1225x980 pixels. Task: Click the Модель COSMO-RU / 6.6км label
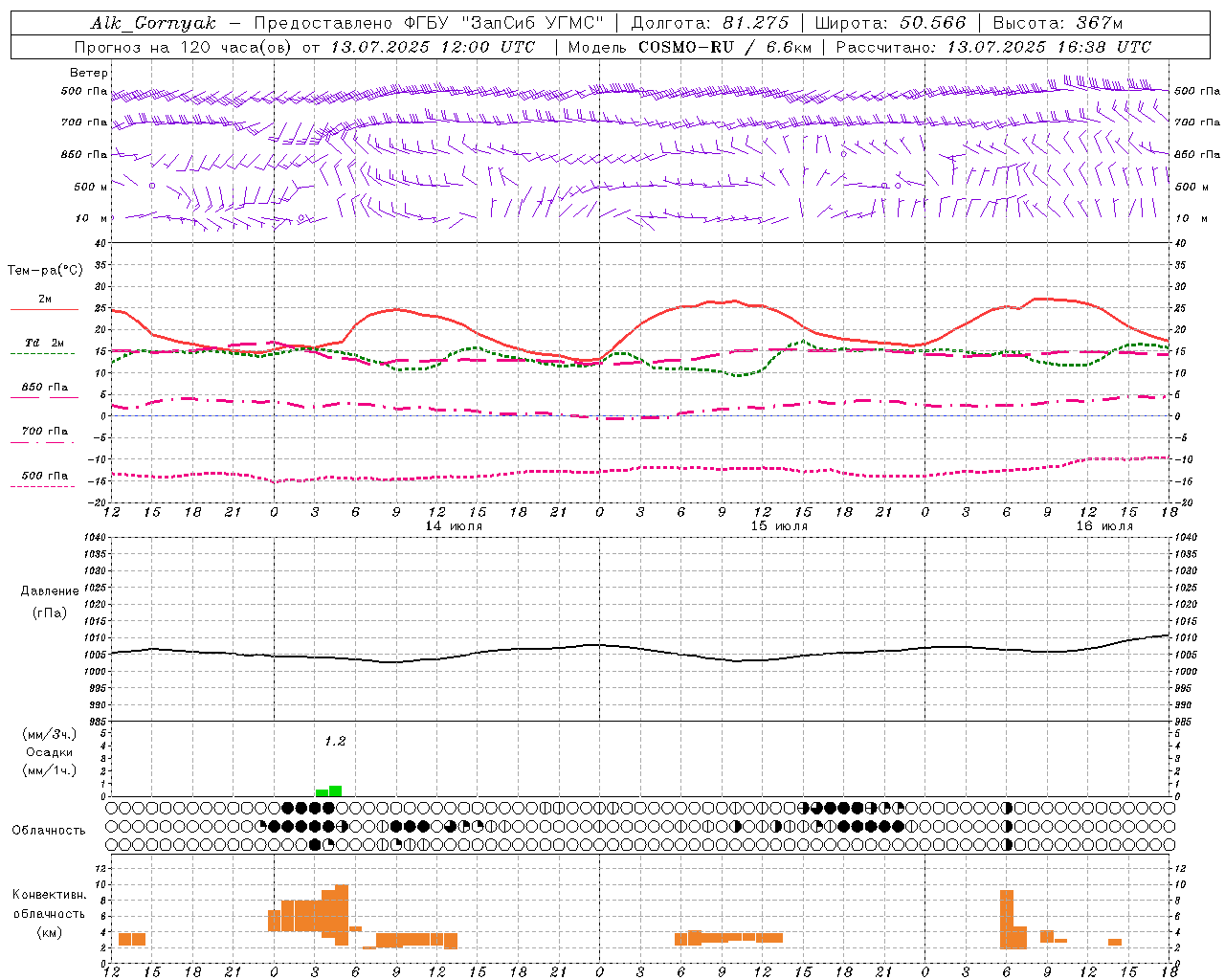[x=689, y=47]
